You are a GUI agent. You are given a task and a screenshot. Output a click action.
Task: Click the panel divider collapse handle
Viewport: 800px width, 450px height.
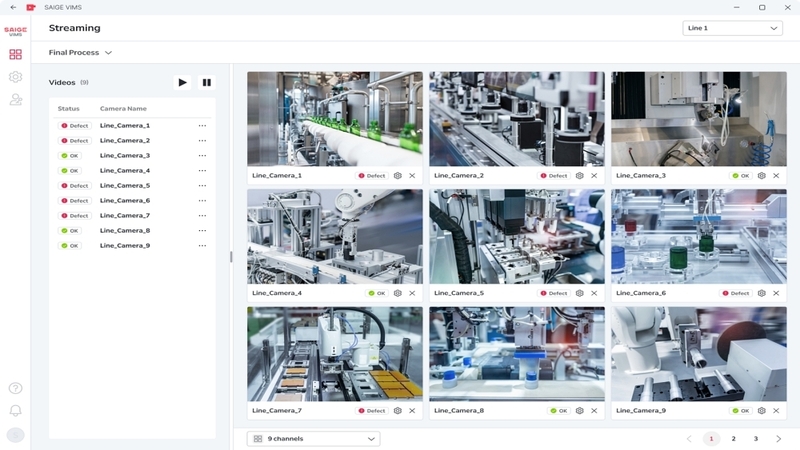[231, 257]
